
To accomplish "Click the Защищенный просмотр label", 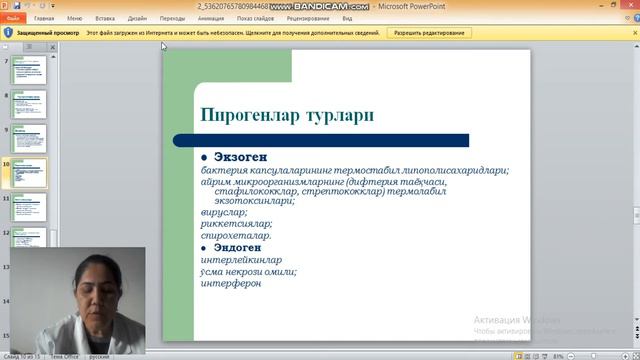I will pyautogui.click(x=48, y=33).
